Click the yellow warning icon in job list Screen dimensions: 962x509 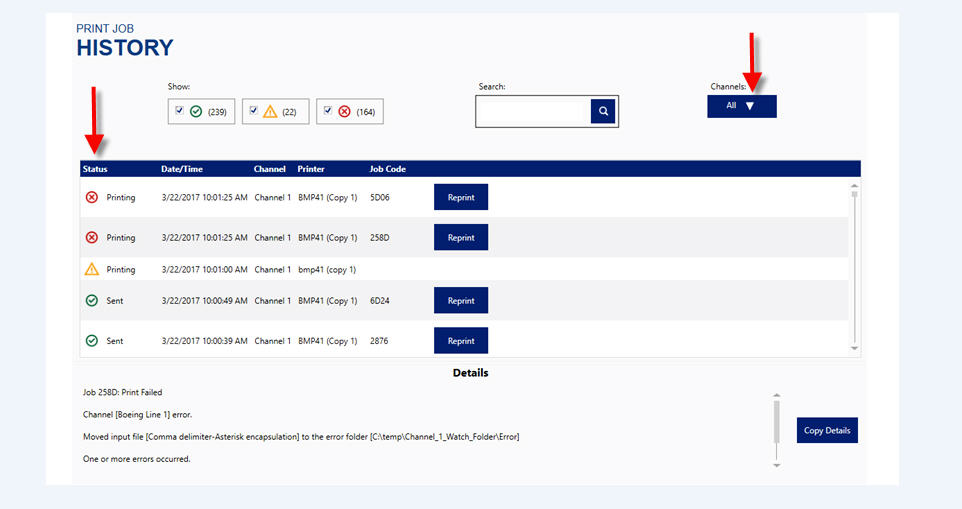92,269
